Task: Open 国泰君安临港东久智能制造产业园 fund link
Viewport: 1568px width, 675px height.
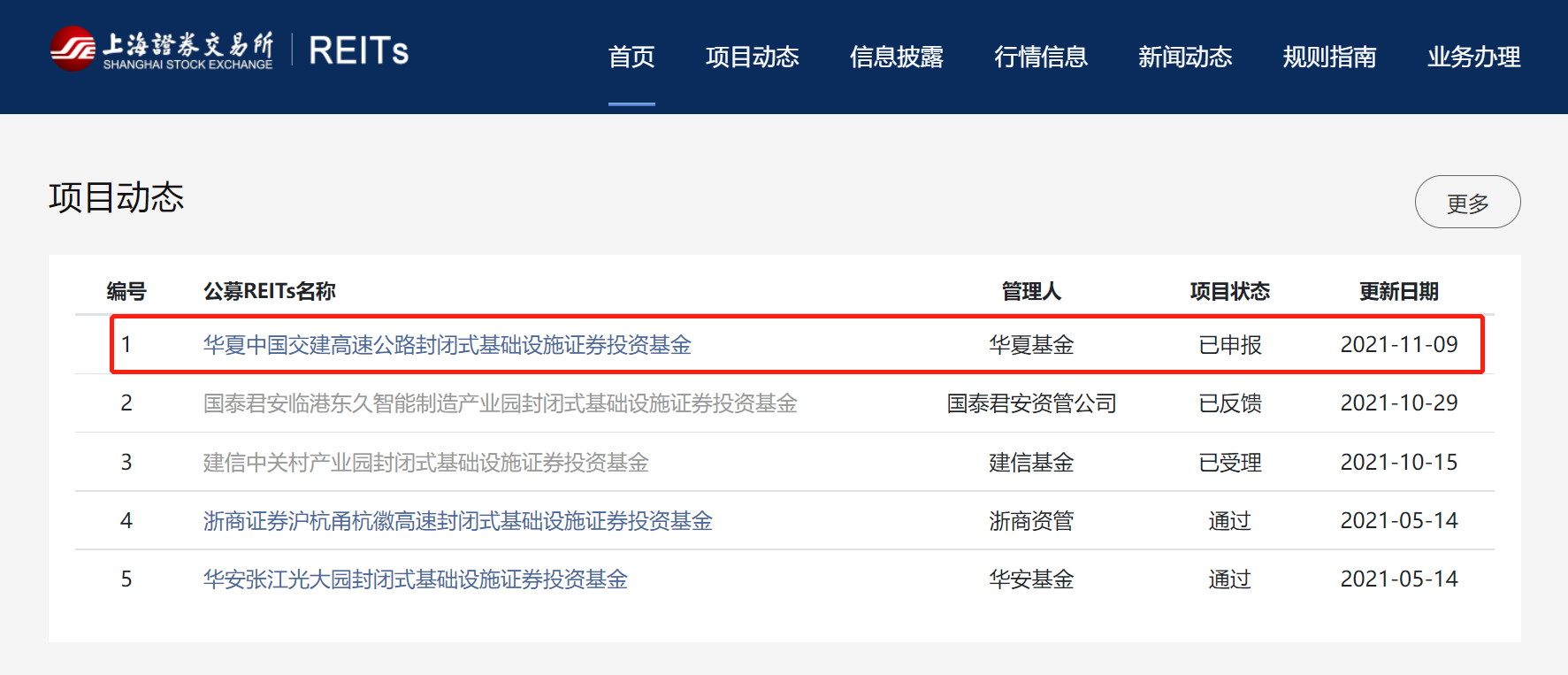Action: click(x=501, y=403)
